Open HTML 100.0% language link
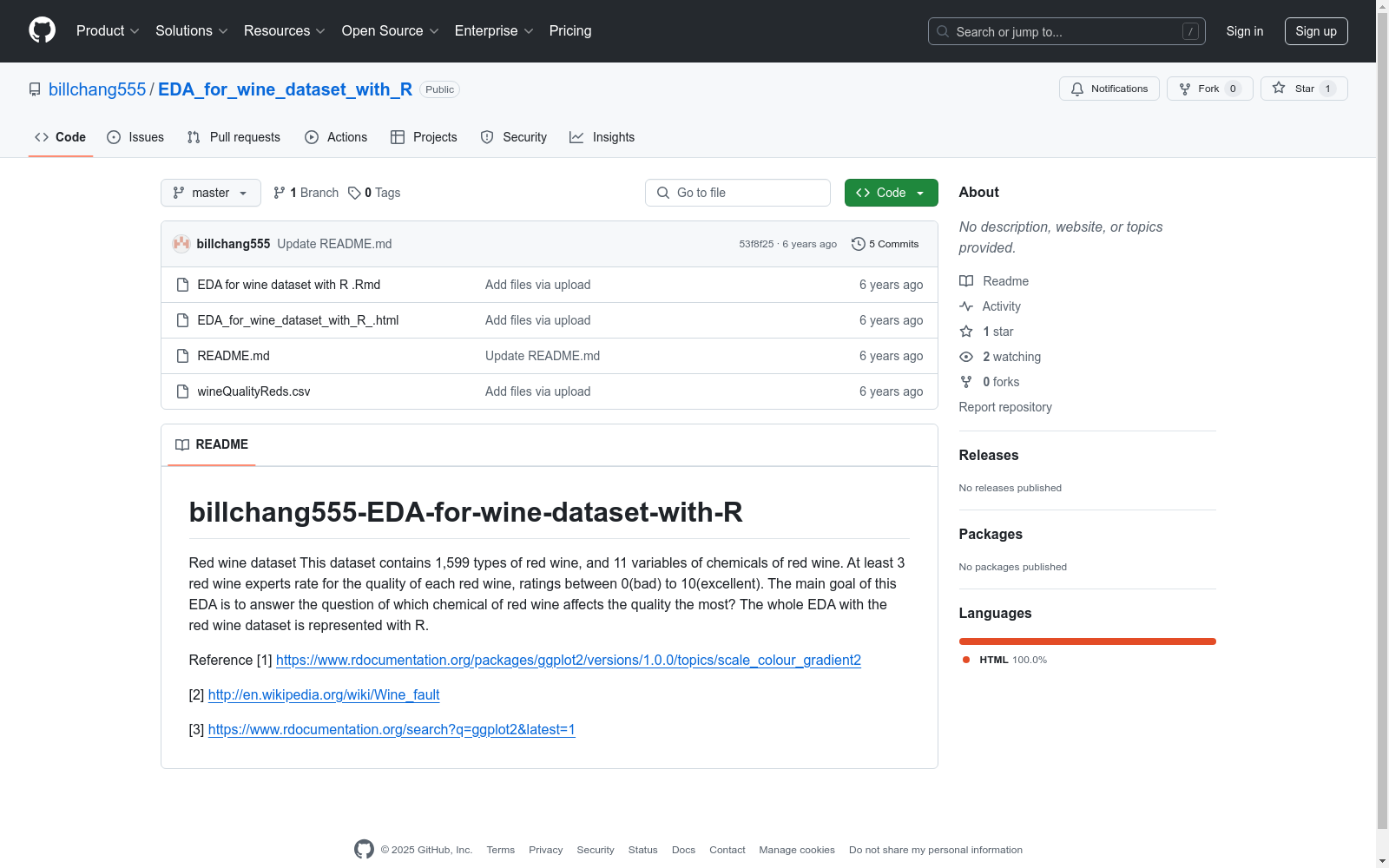 tap(1004, 660)
